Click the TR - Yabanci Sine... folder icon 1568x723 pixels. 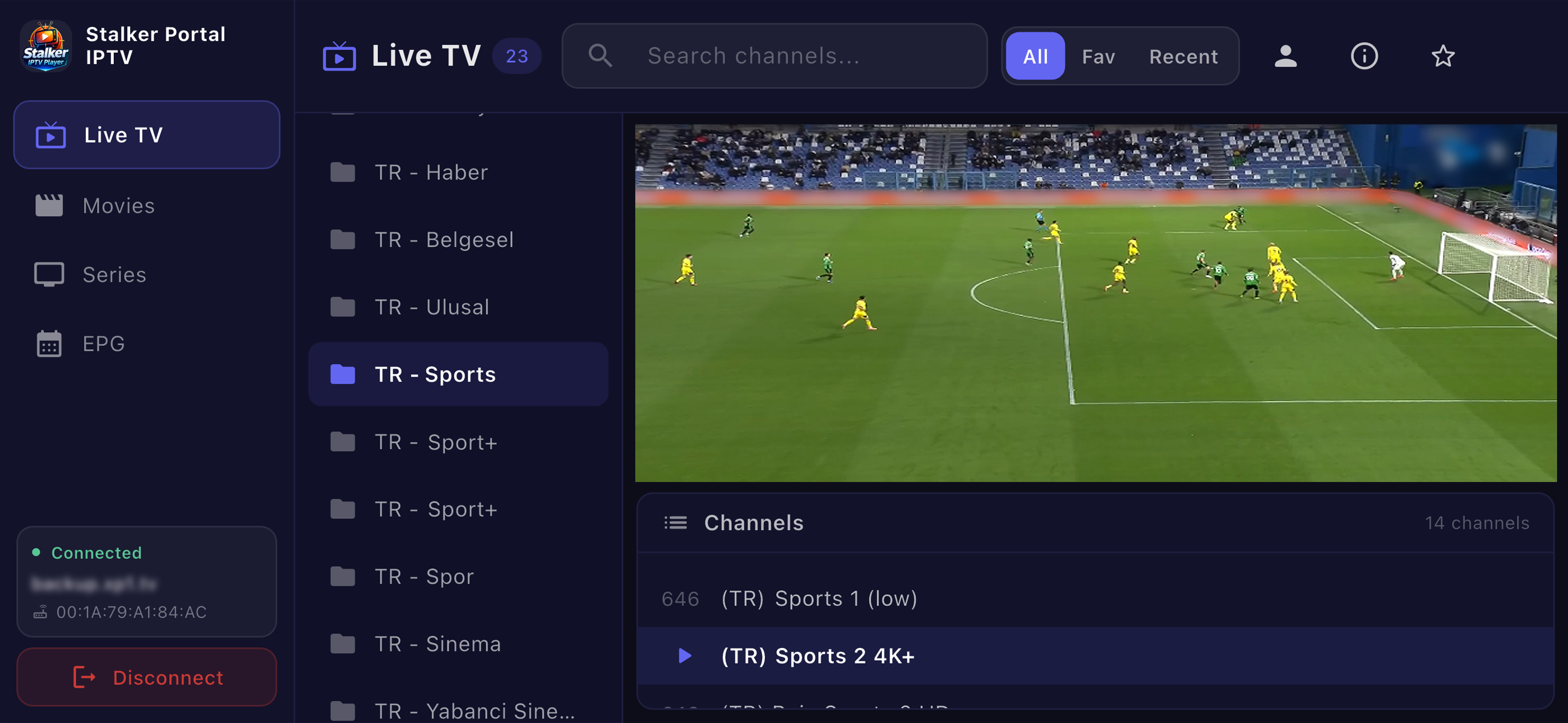click(343, 711)
